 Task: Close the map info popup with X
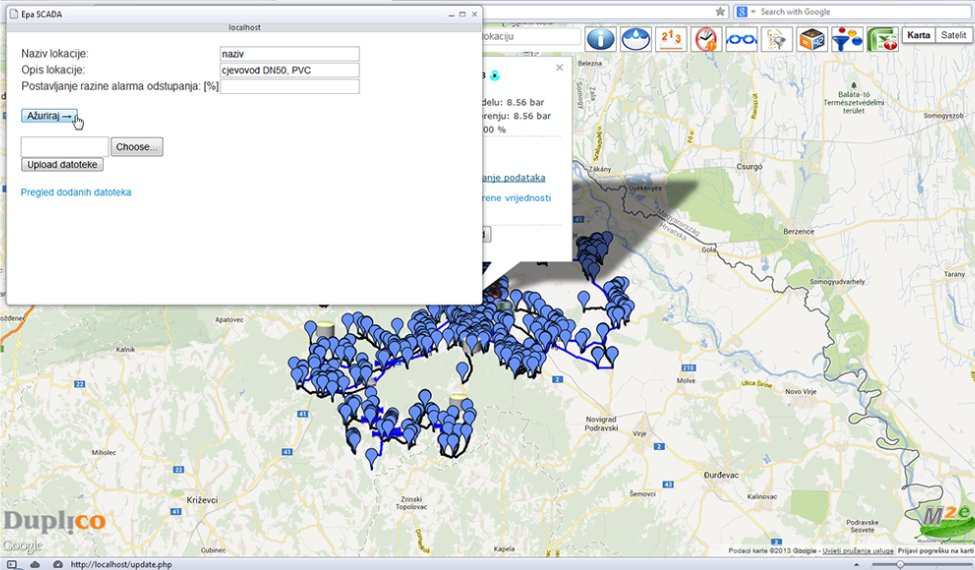pyautogui.click(x=560, y=67)
